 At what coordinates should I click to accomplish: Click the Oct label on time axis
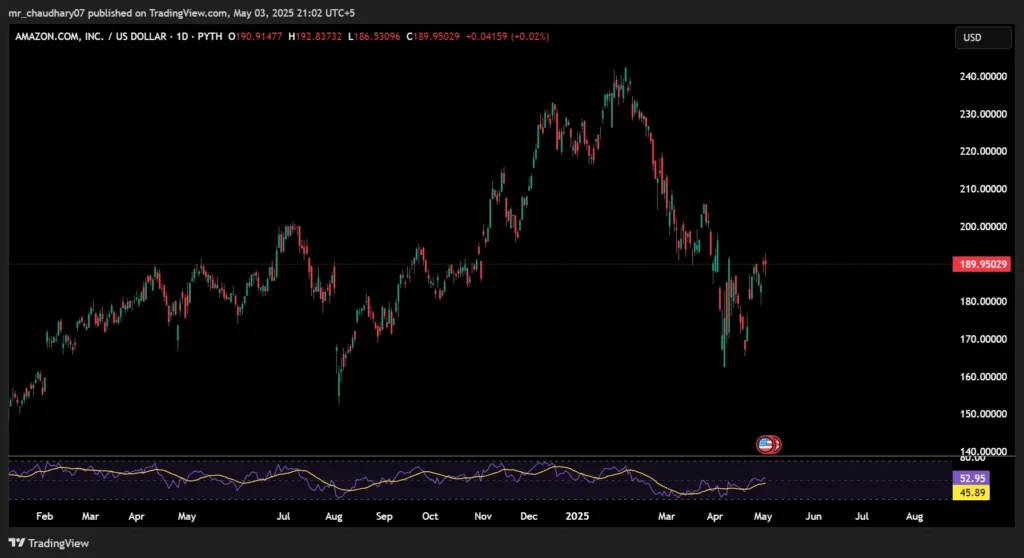(x=430, y=516)
